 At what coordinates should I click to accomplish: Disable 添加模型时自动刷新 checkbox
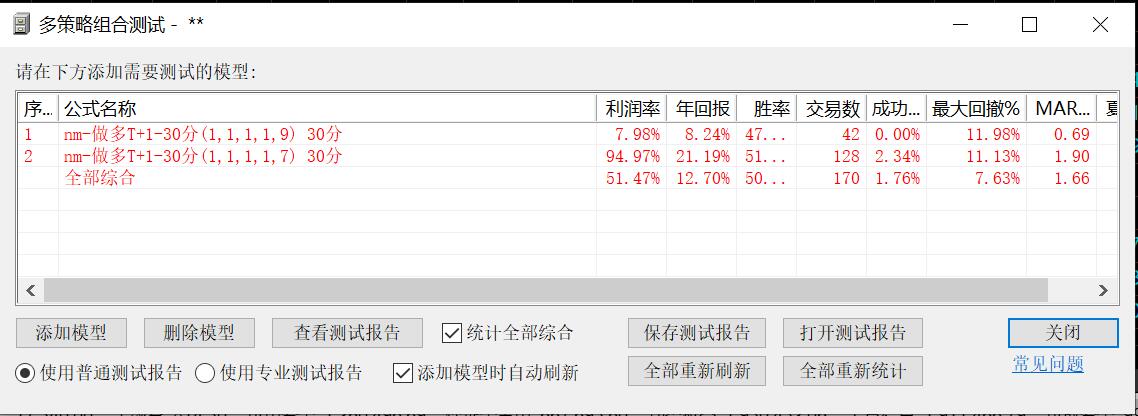coord(403,373)
